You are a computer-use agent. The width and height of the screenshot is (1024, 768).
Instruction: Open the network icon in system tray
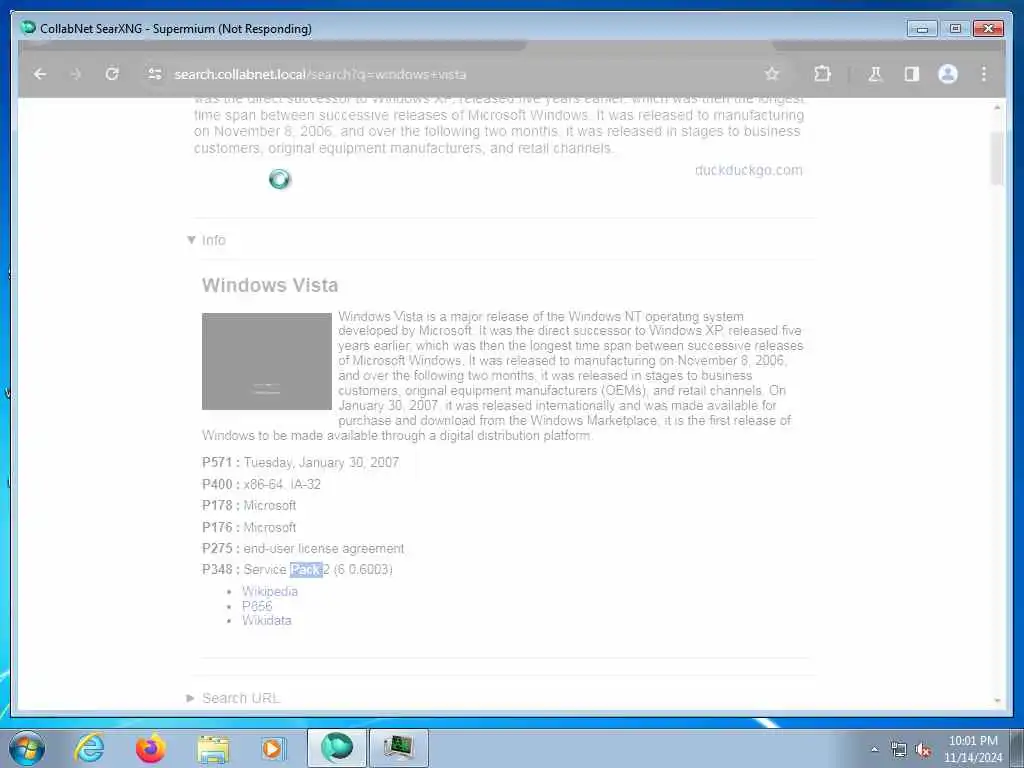click(899, 750)
